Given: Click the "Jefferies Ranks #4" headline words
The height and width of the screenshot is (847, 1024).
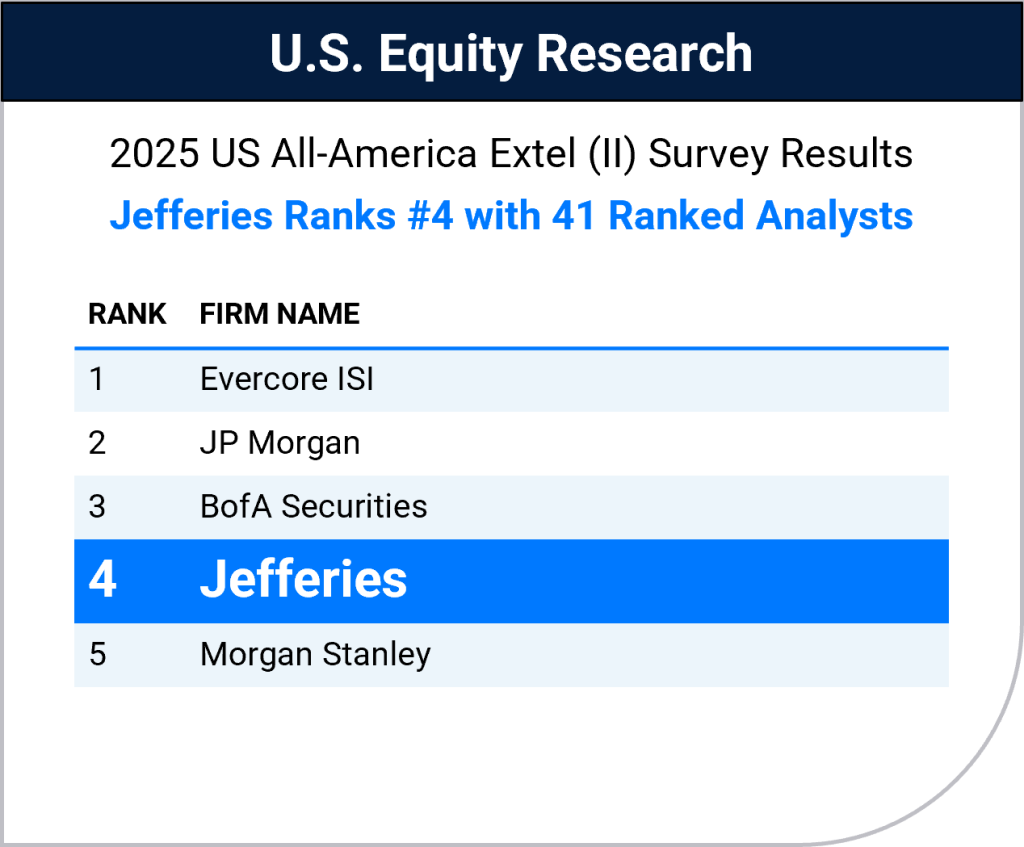Looking at the screenshot, I should (282, 216).
